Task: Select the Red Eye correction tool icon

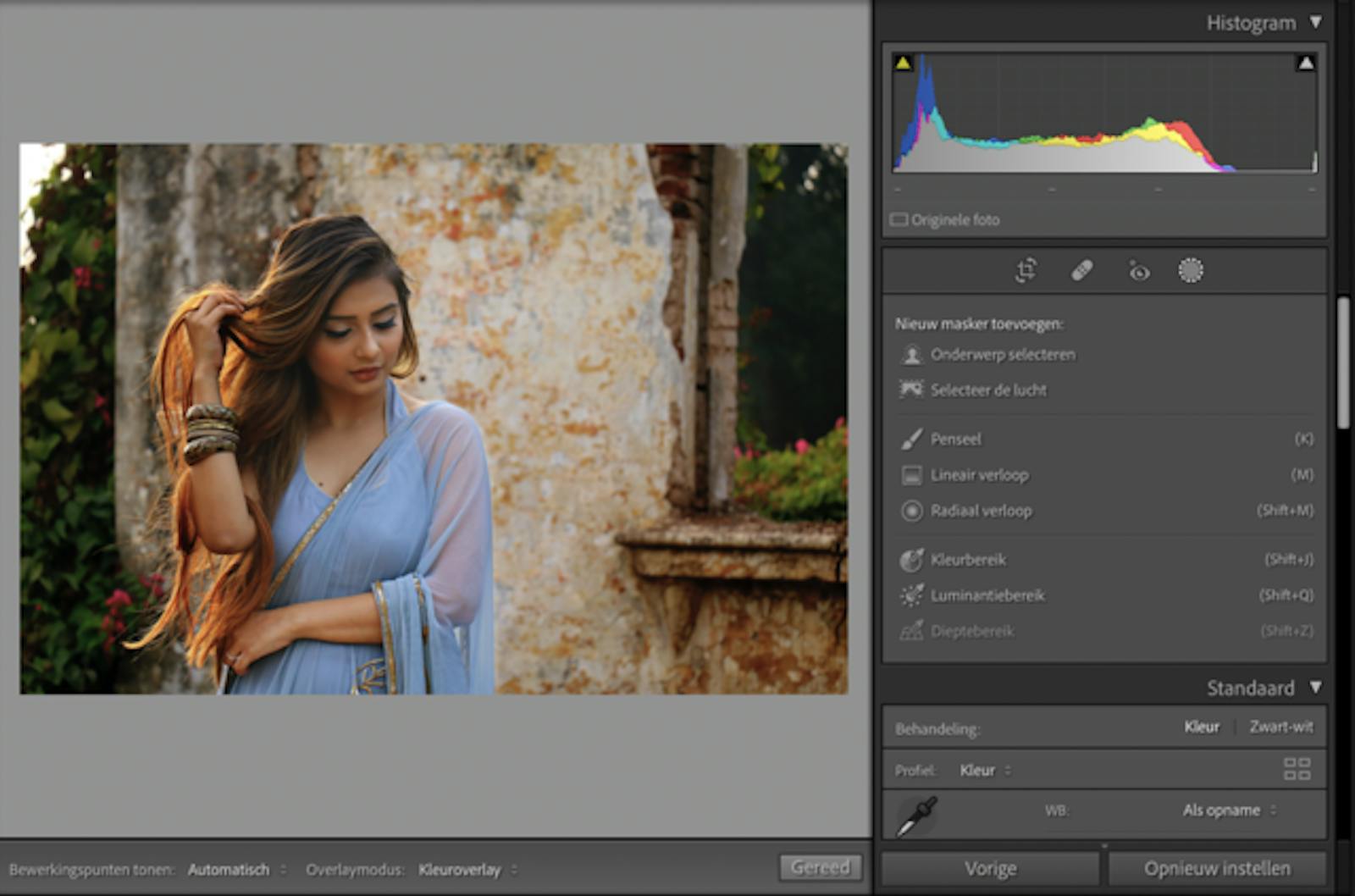Action: [x=1138, y=271]
